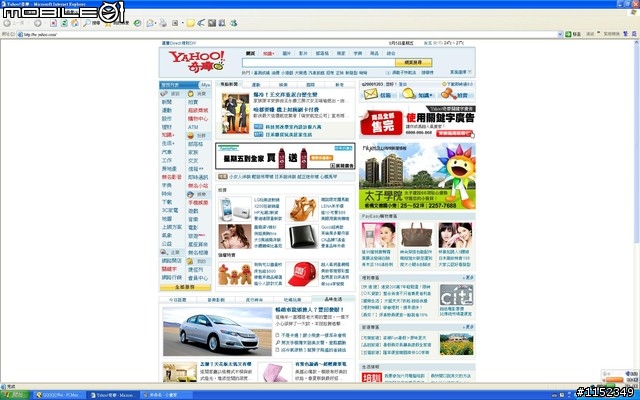
Task: Click the citi logo thumbnail
Action: pyautogui.click(x=456, y=295)
